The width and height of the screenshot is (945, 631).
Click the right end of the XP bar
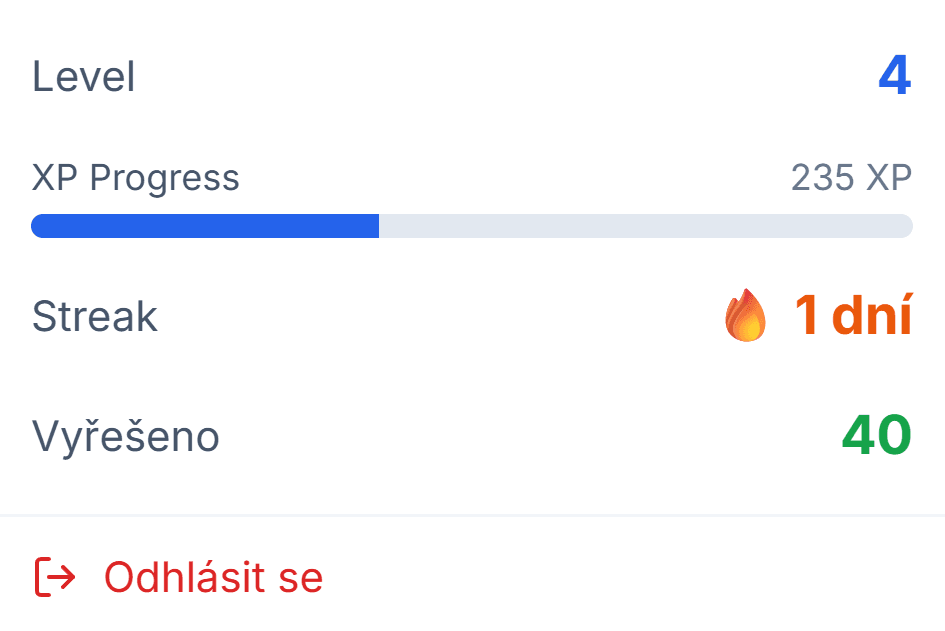pos(906,226)
